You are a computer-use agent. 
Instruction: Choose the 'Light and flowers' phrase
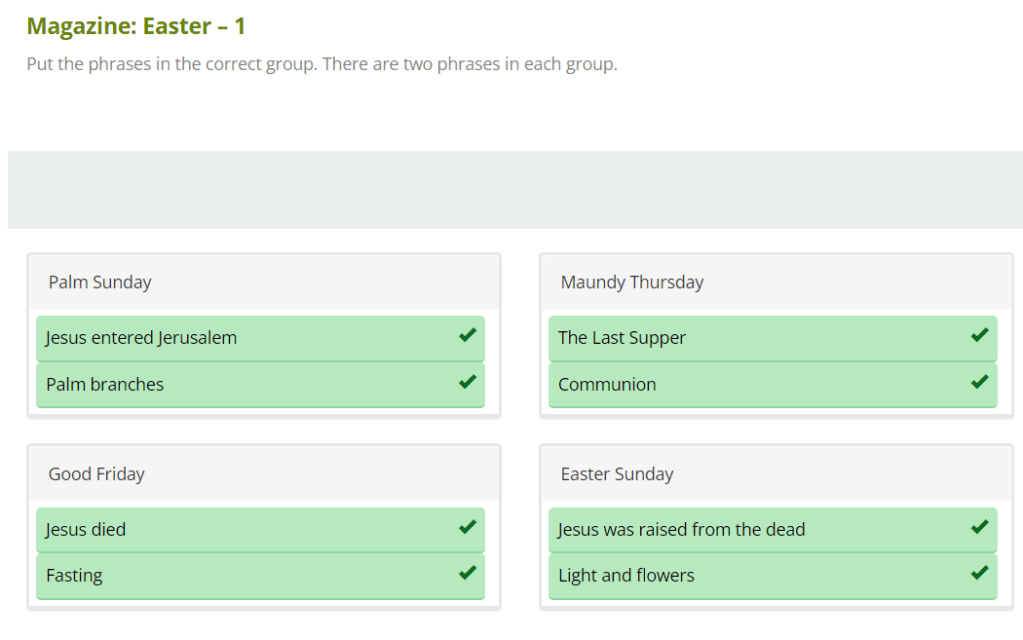click(x=626, y=576)
